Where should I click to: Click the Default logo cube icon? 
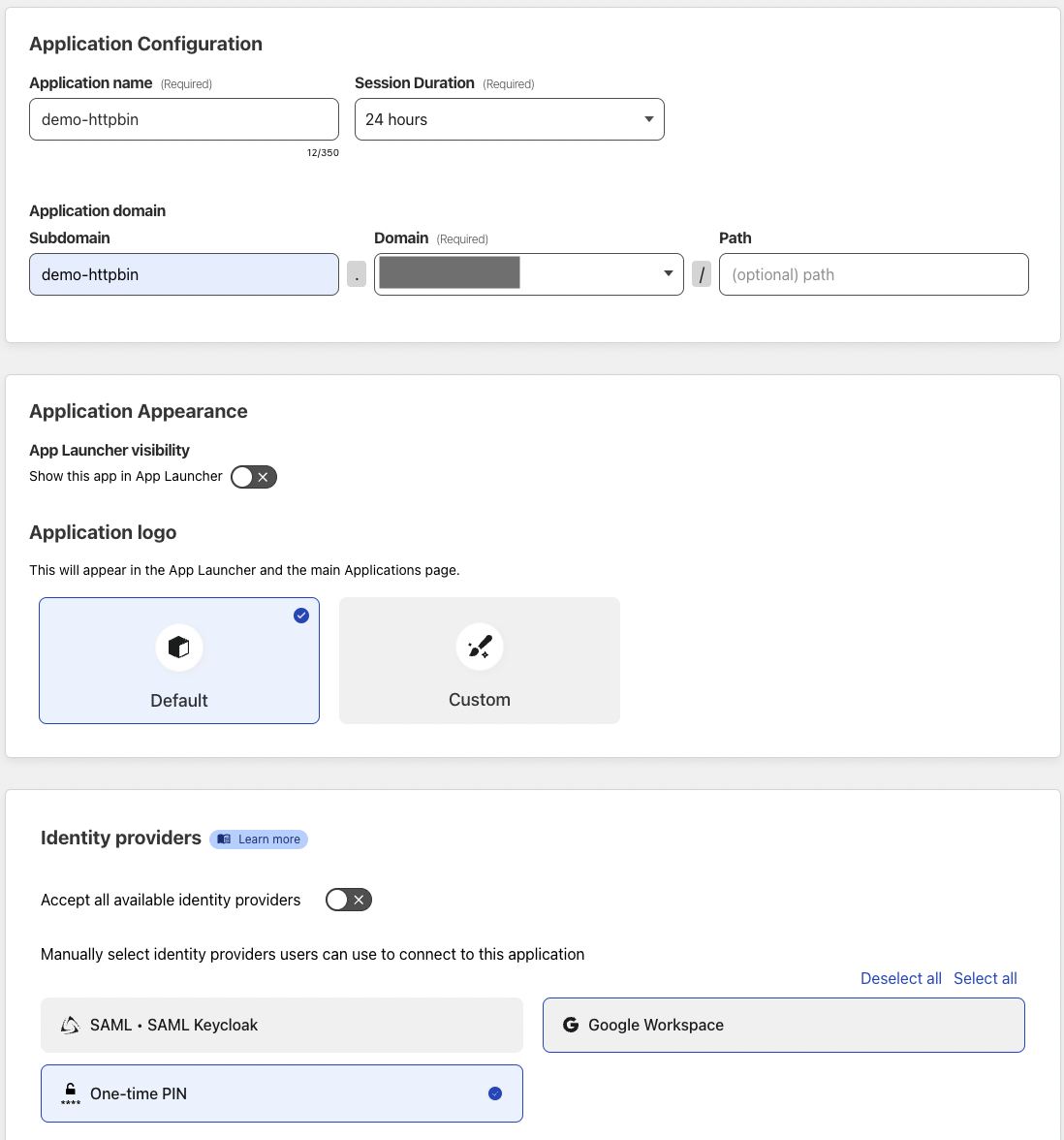click(179, 648)
